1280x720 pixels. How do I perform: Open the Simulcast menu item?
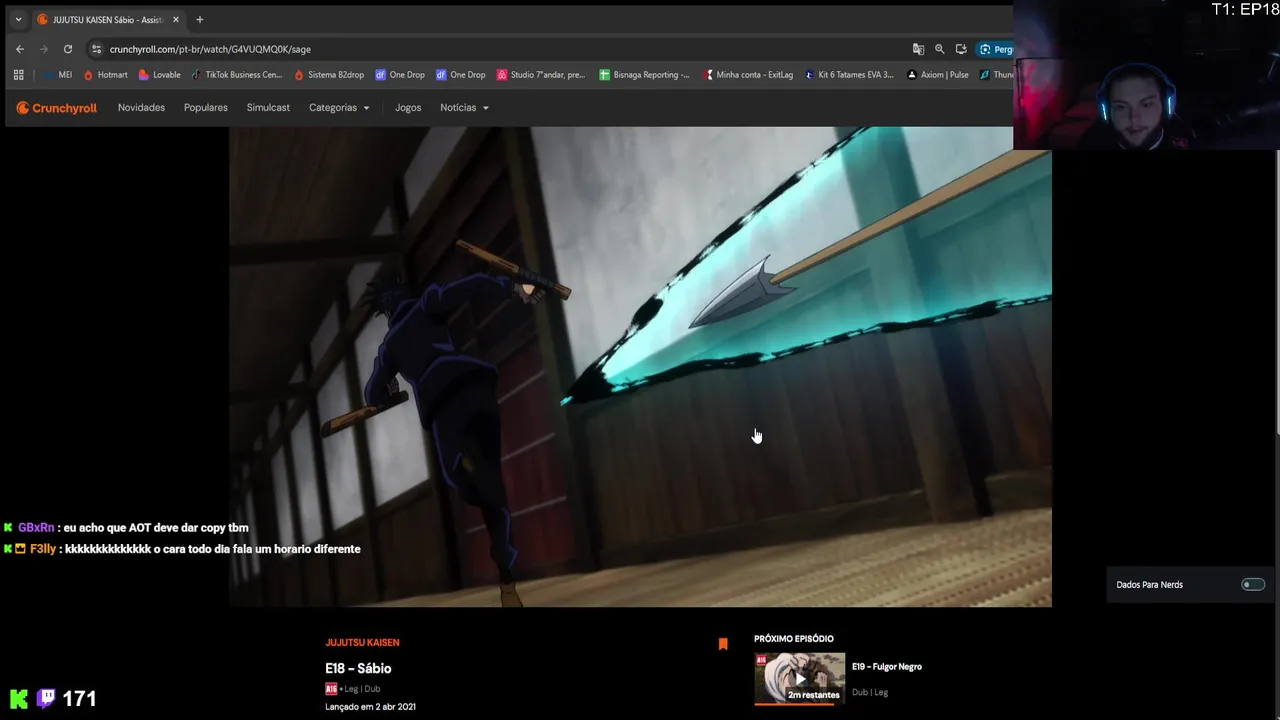click(x=268, y=108)
